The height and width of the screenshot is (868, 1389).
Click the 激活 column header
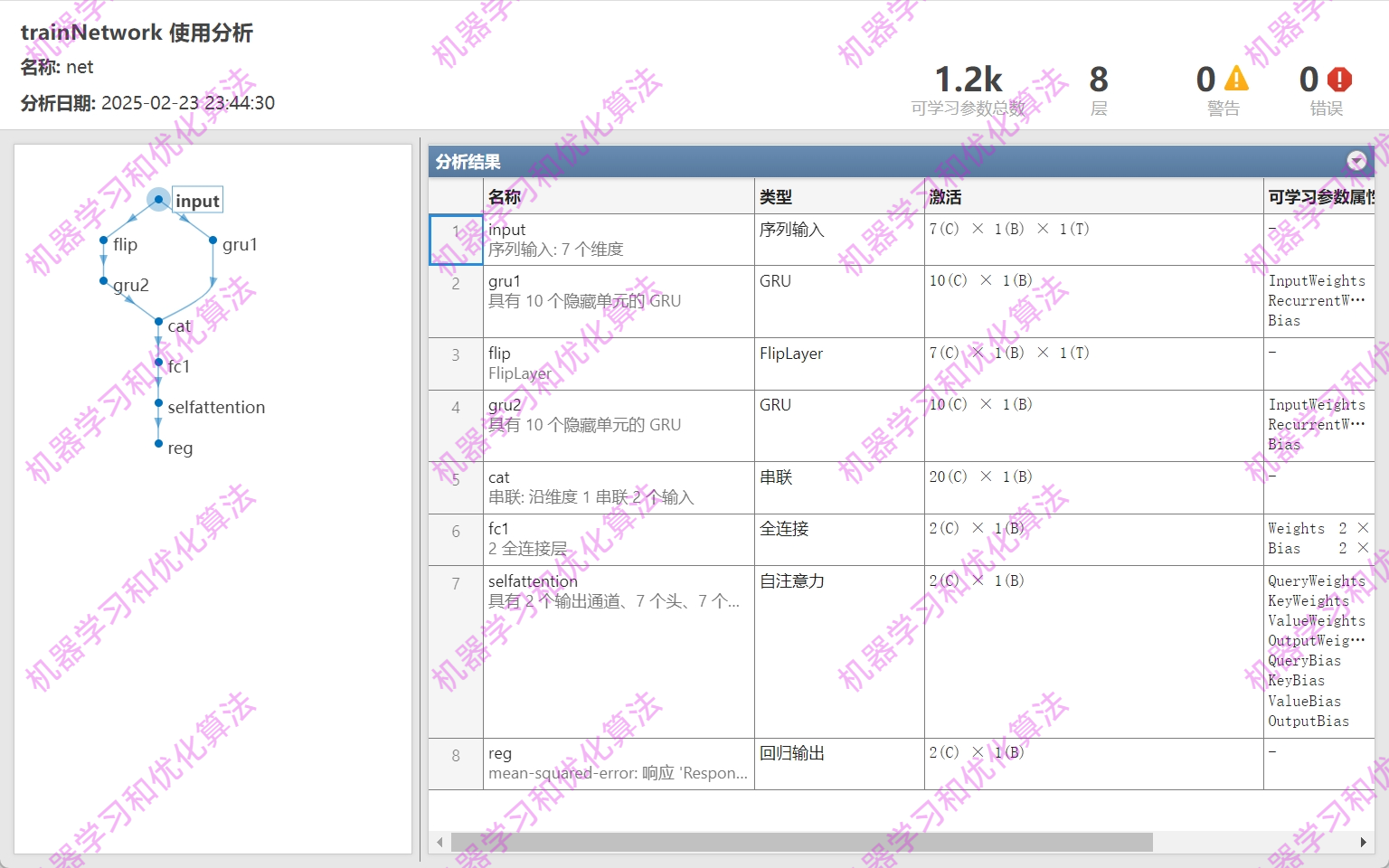coord(946,196)
